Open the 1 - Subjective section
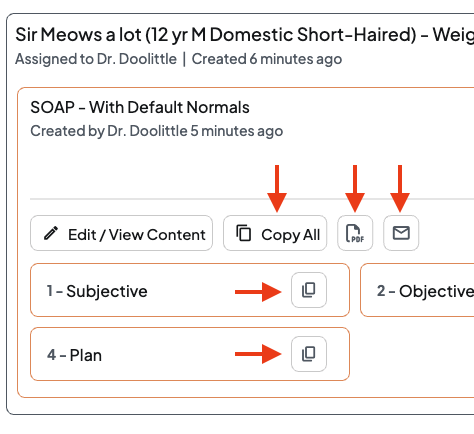The image size is (474, 434). point(190,290)
